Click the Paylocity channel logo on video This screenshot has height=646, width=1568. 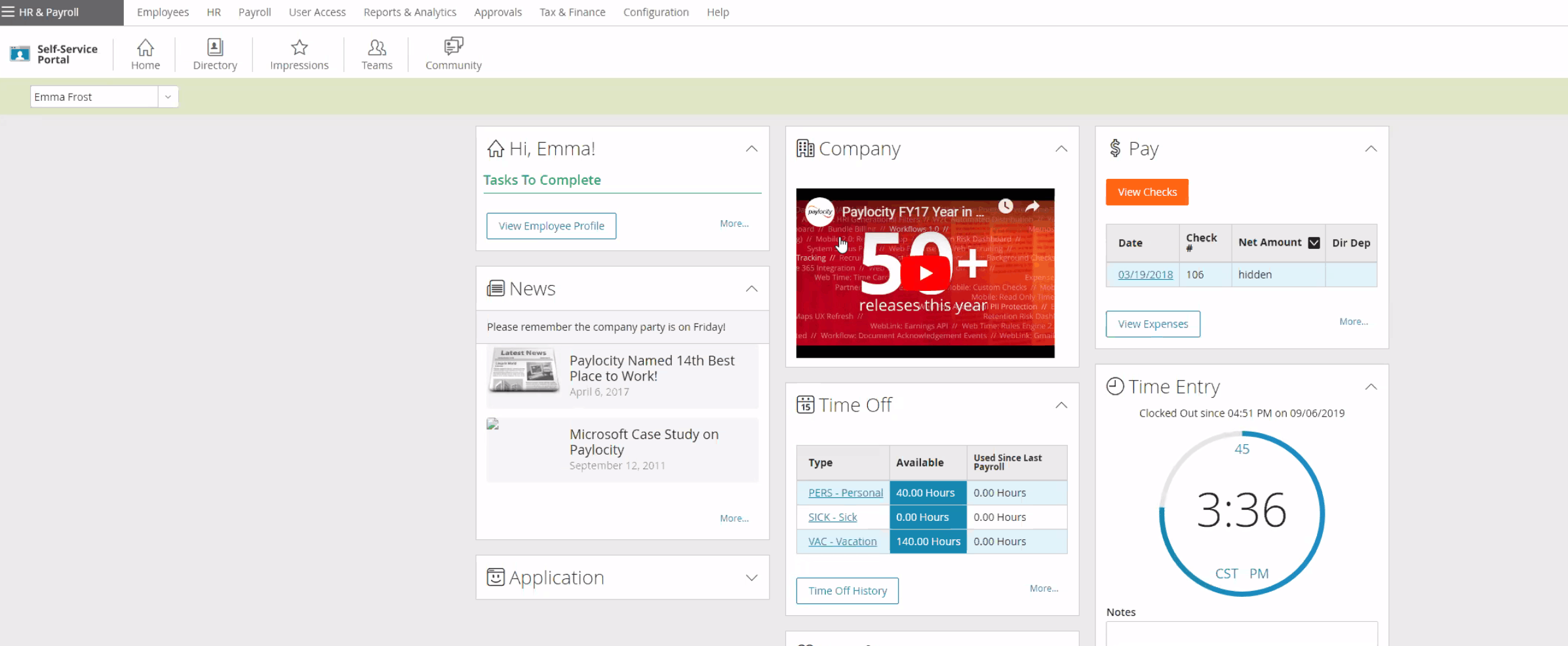[x=819, y=212]
